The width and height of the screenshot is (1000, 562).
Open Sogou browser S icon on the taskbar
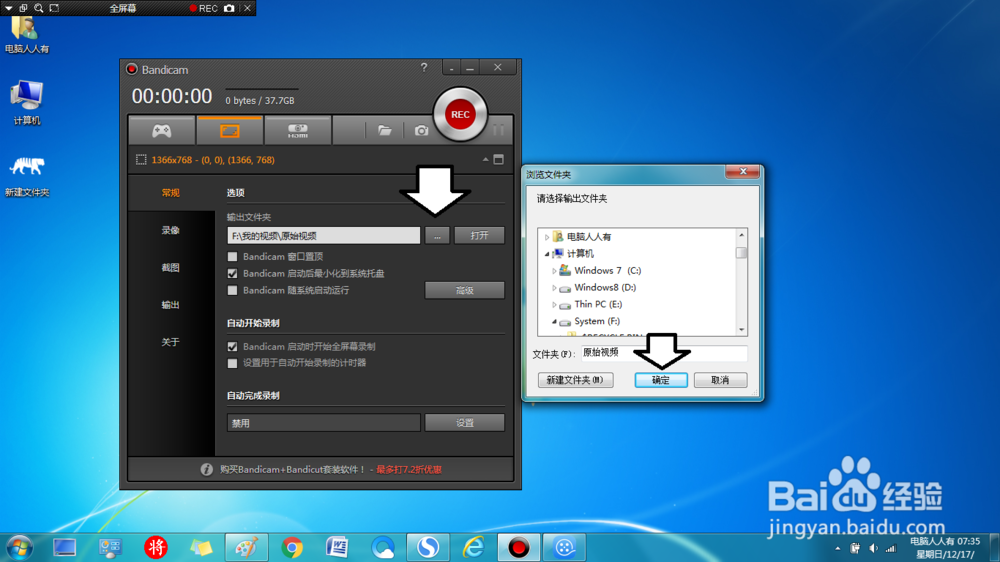(428, 547)
